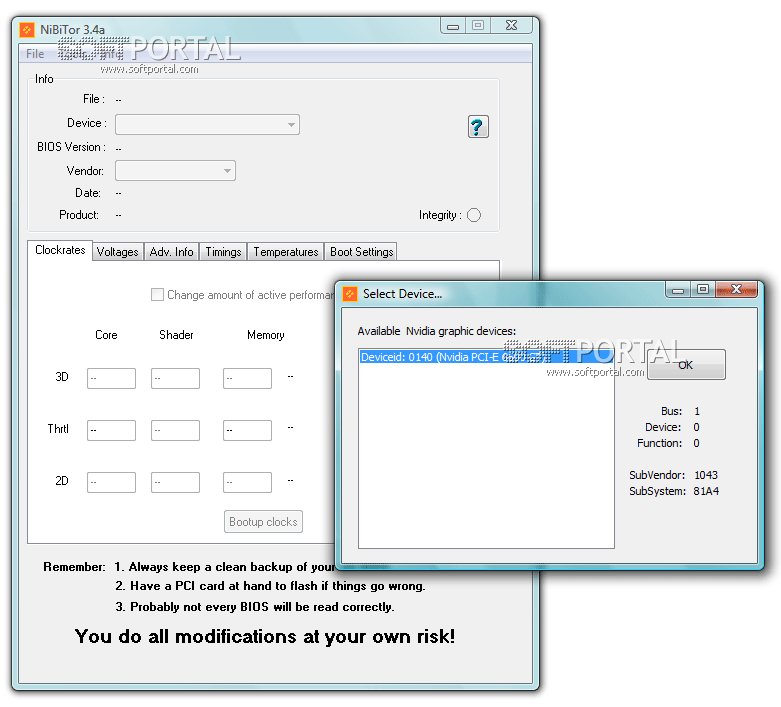
Task: Click the blue question mark help icon
Action: click(x=478, y=127)
